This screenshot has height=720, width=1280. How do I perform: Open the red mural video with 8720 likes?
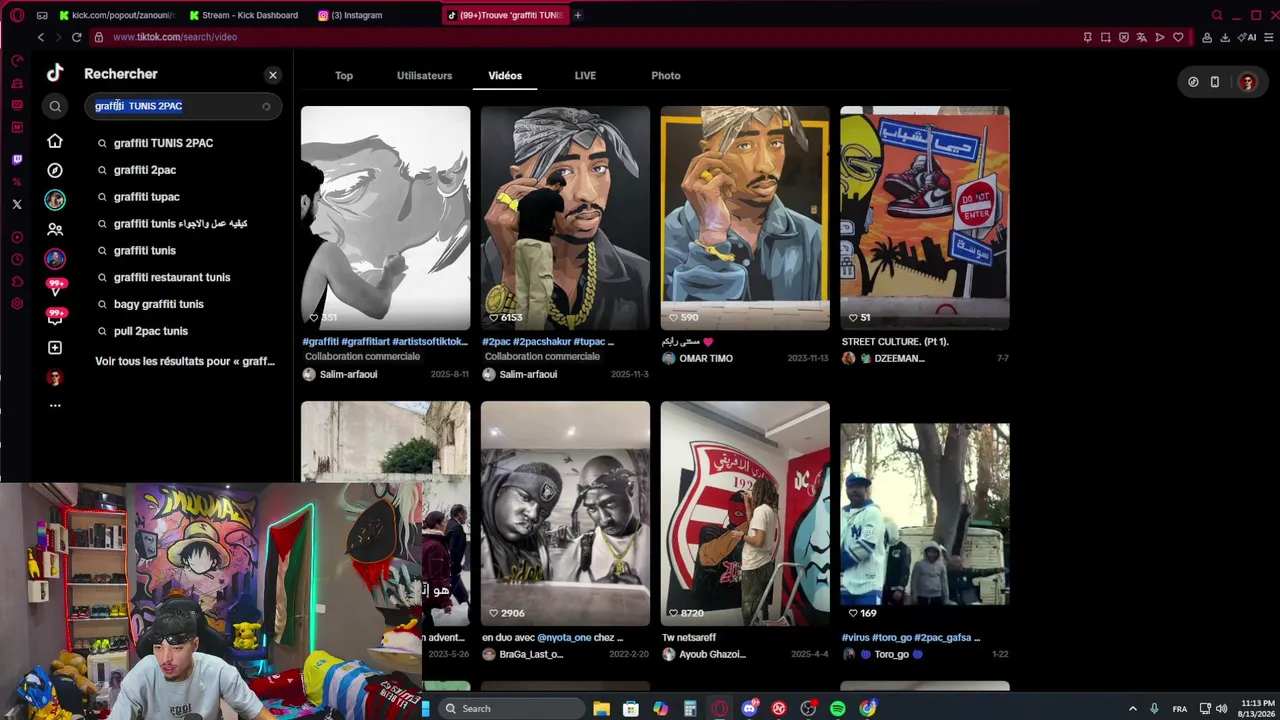(x=745, y=514)
